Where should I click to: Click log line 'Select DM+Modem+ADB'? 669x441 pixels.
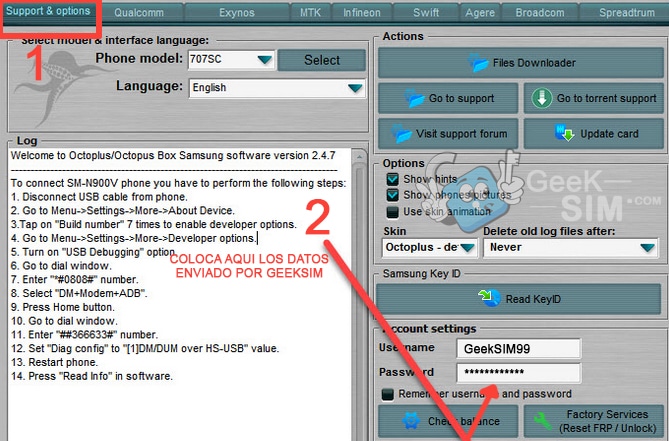coord(79,293)
